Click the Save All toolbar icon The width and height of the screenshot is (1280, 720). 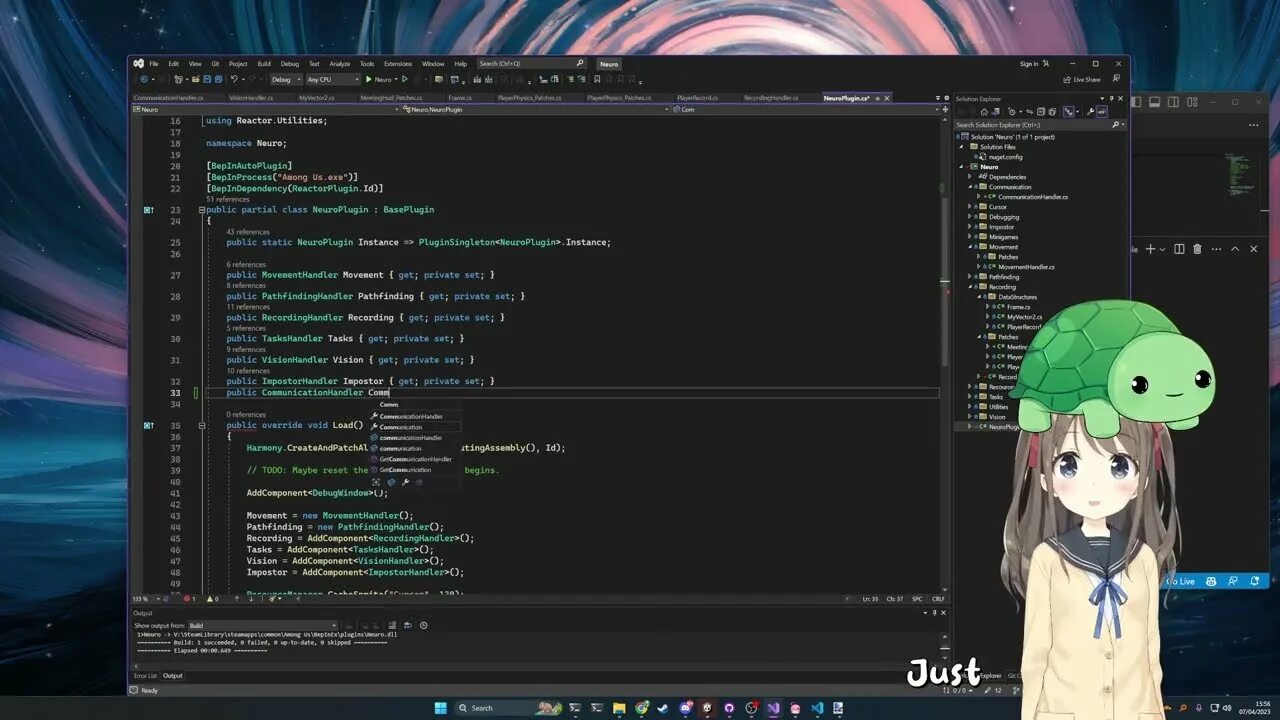pos(218,79)
